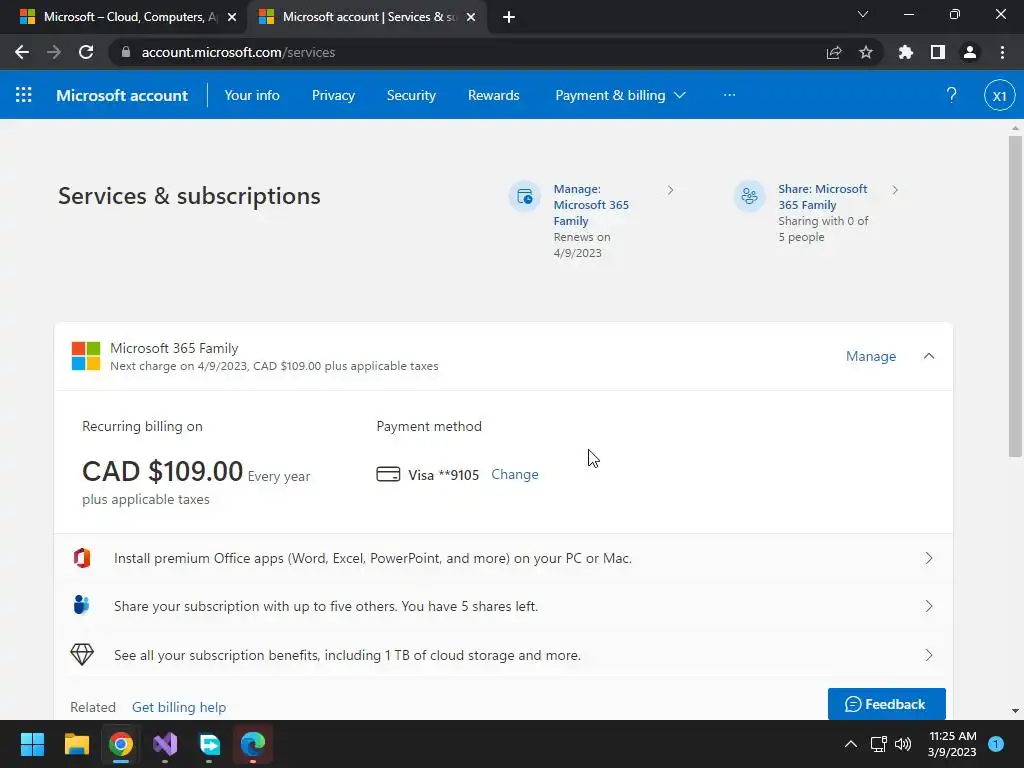Image resolution: width=1024 pixels, height=768 pixels.
Task: Click the Services & subscriptions heading
Action: pos(189,196)
